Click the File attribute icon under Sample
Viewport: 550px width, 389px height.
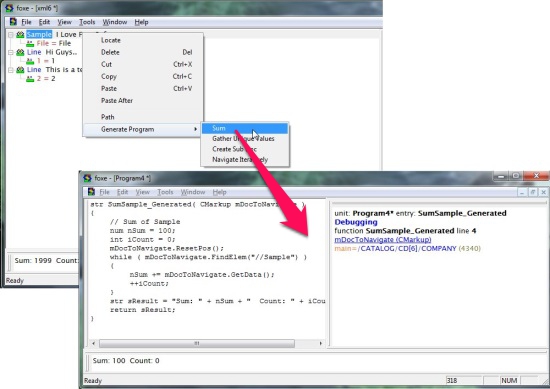30,43
